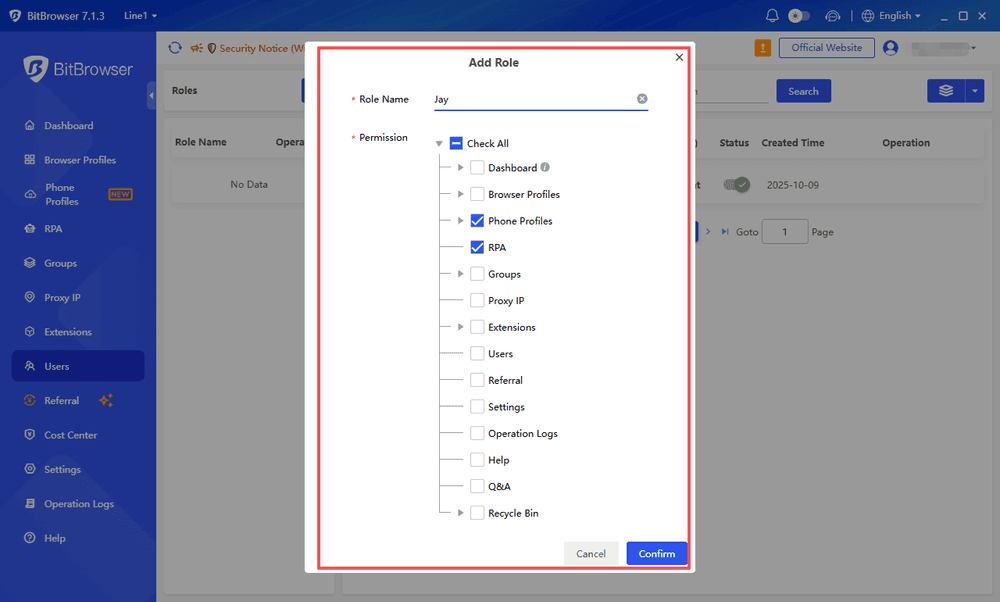
Task: Click the Referral sidebar icon
Action: [29, 400]
